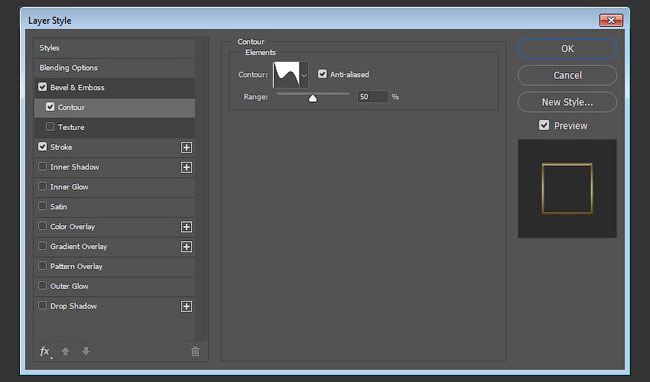Click the Range percentage input field
Viewport: 650px width, 382px height.
(x=373, y=97)
